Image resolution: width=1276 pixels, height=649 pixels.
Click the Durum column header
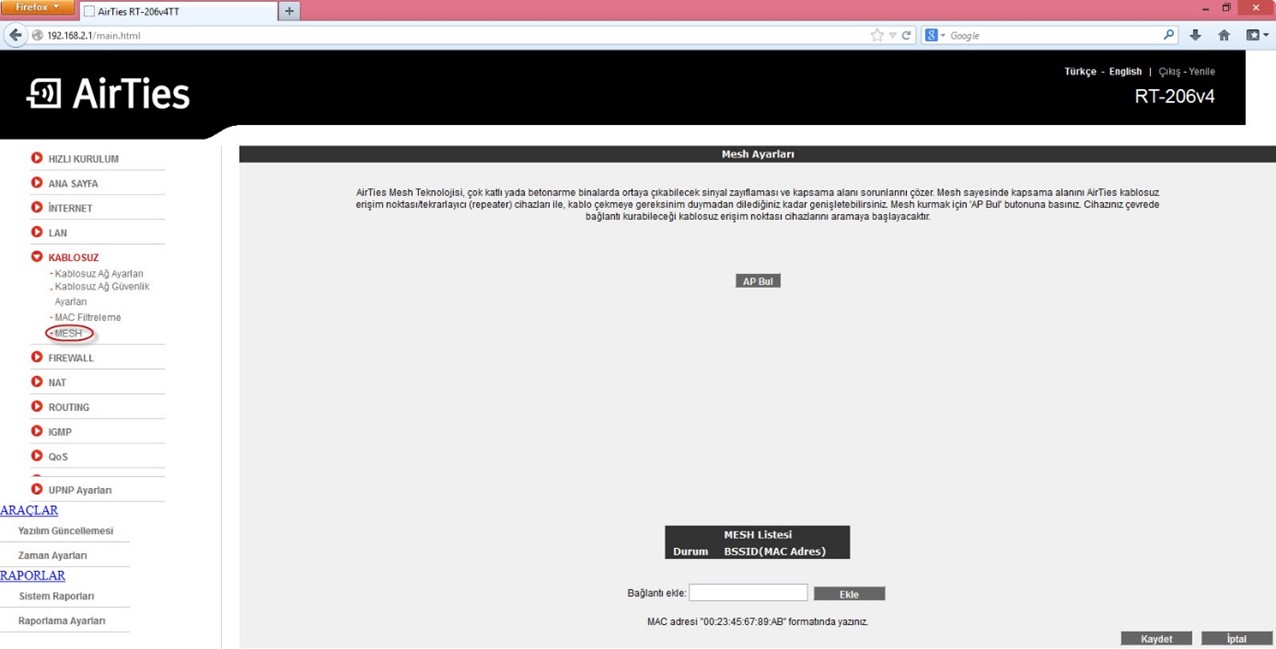[691, 551]
